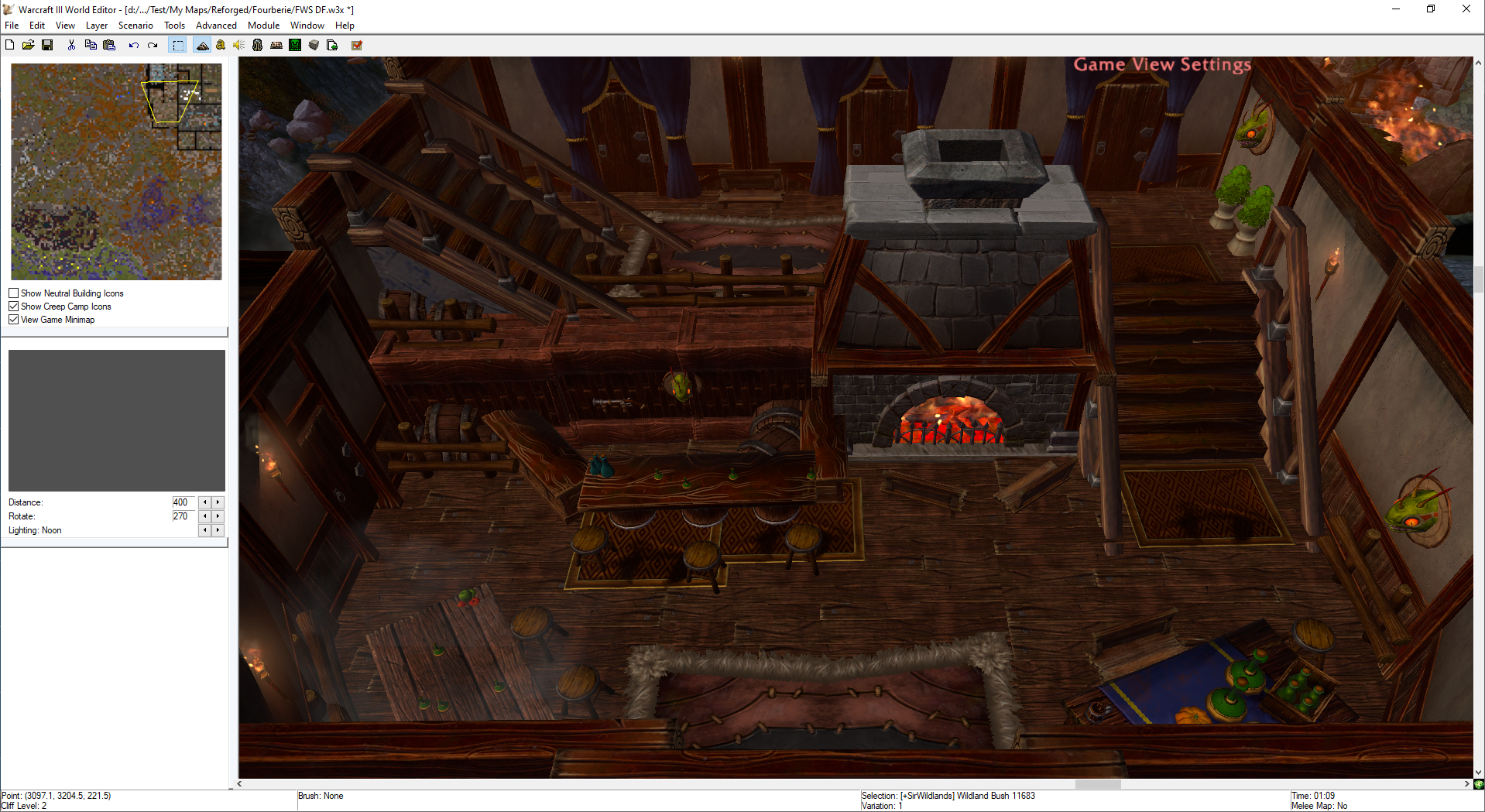Viewport: 1485px width, 812px height.
Task: Create a new map with New icon
Action: click(10, 45)
